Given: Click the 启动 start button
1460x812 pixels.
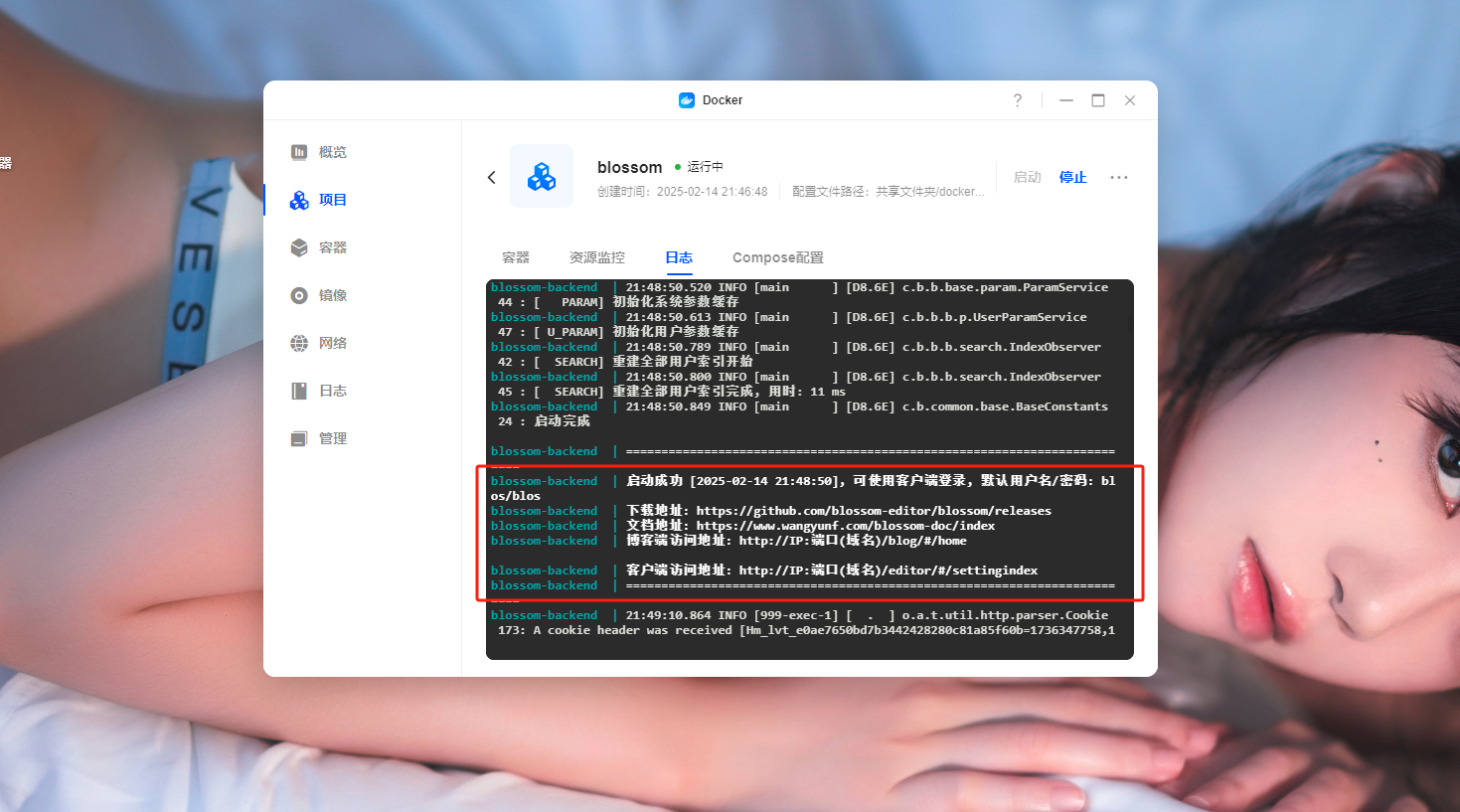Looking at the screenshot, I should coord(1027,177).
